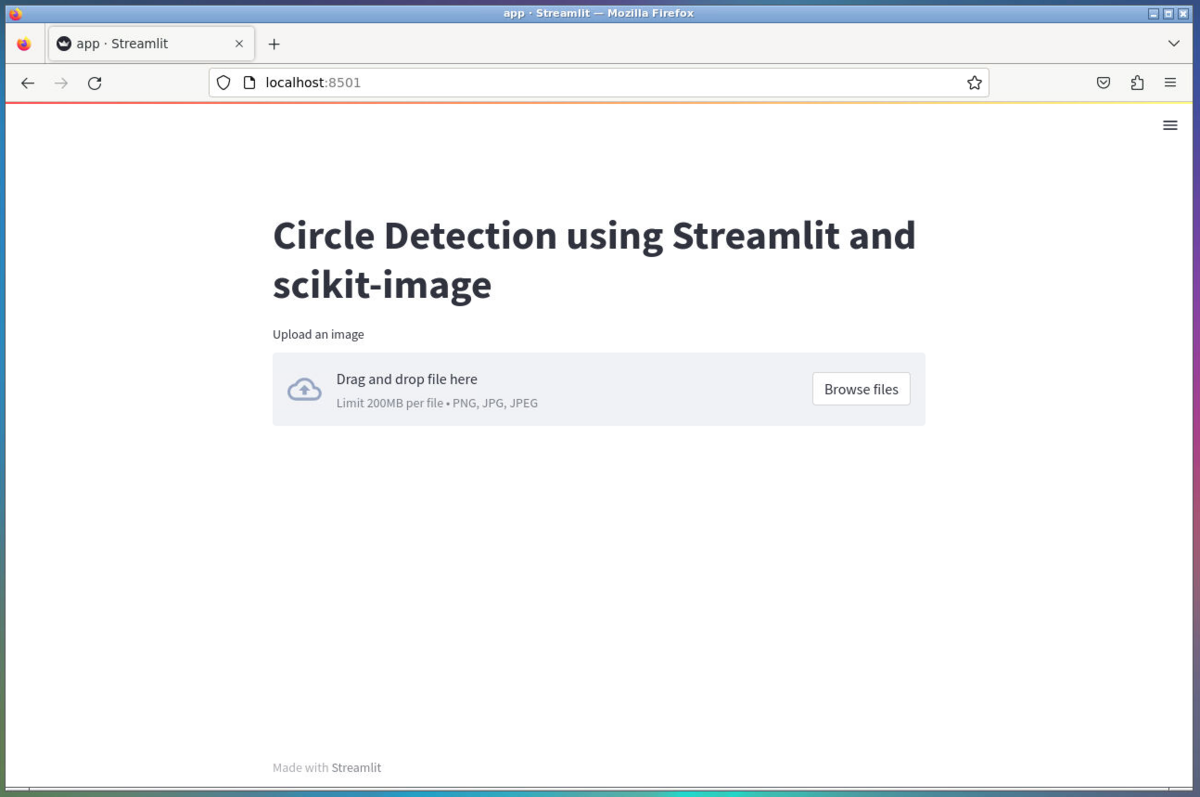Click the Circle Detection heading text
This screenshot has width=1200, height=797.
click(594, 260)
